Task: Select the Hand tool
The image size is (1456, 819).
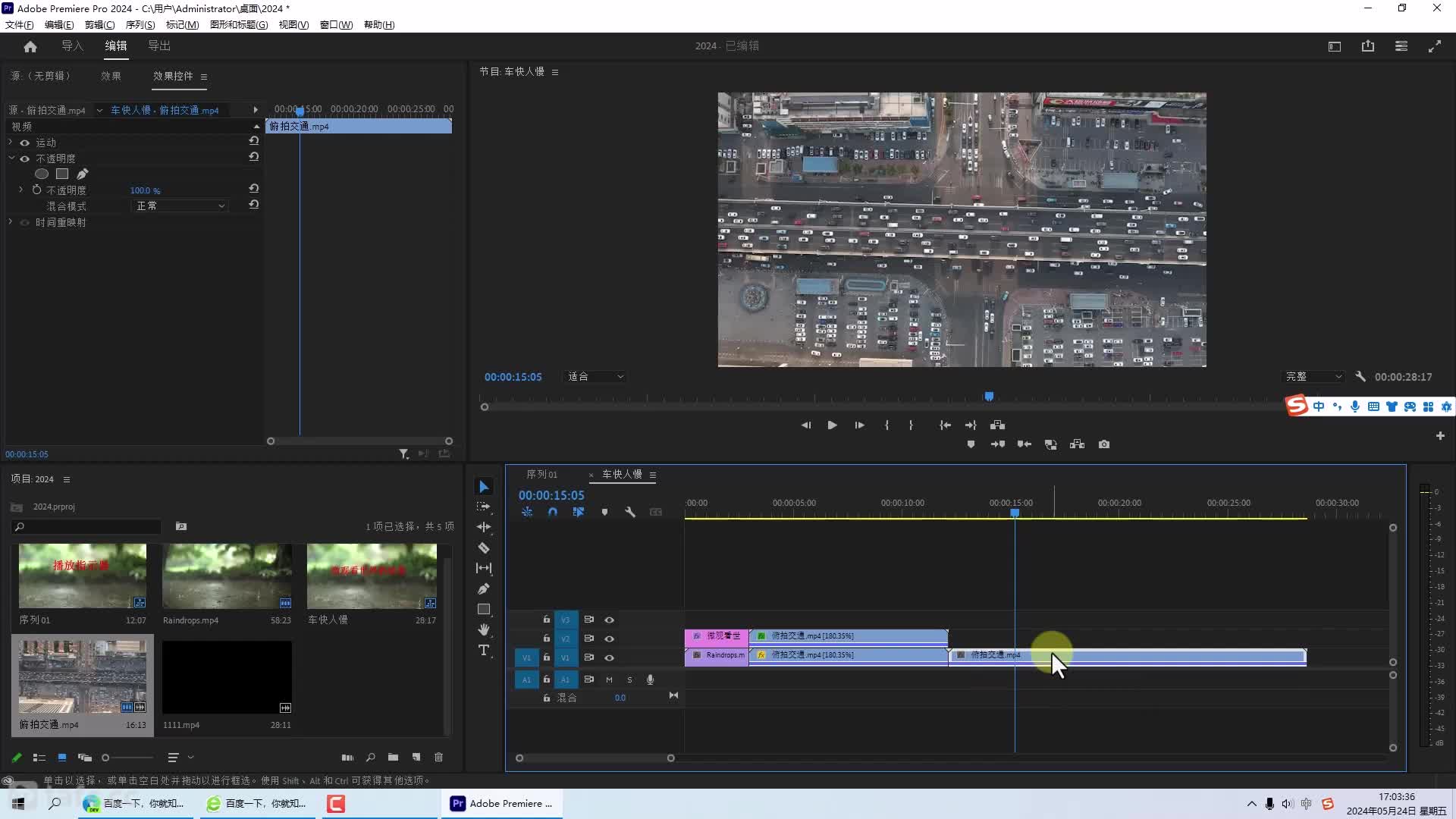Action: point(484,629)
